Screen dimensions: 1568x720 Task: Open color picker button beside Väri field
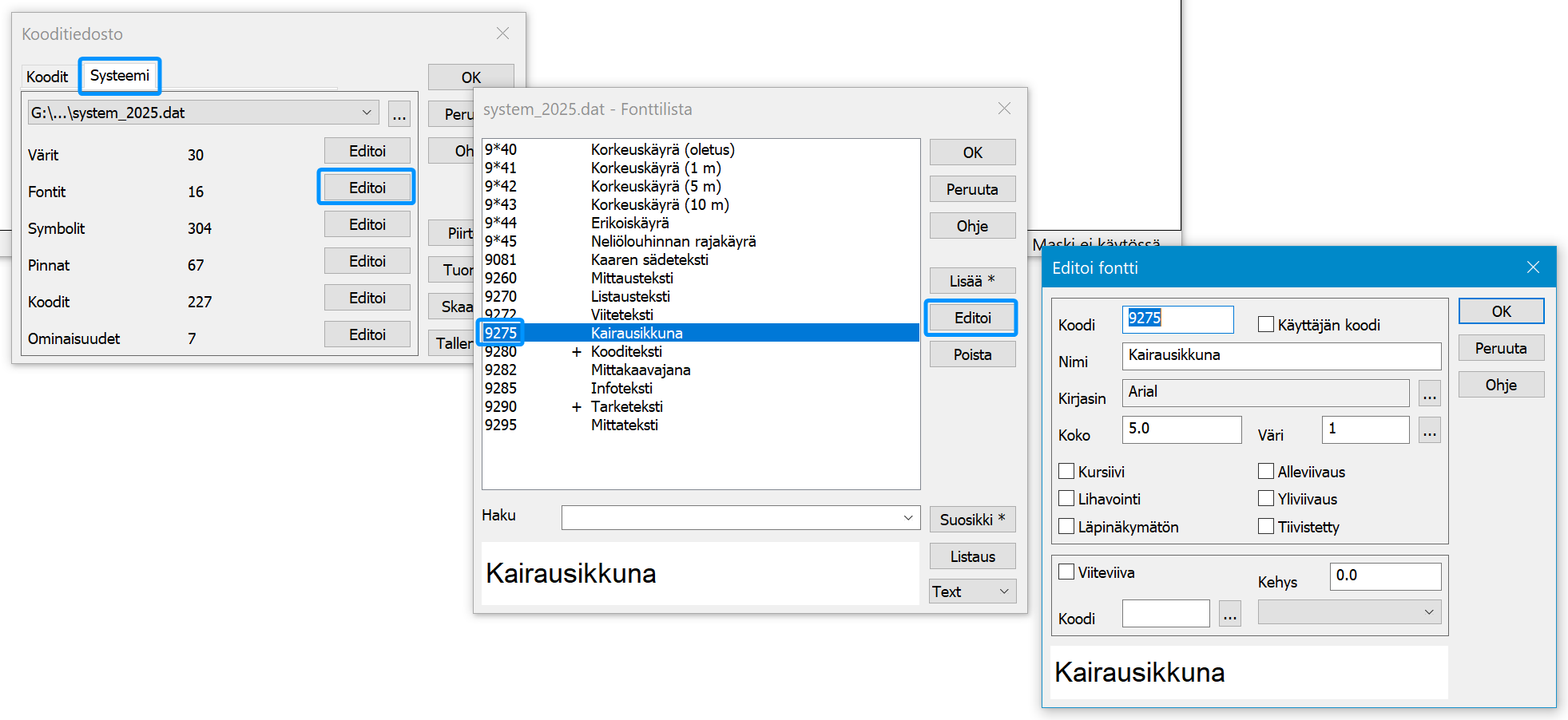(x=1429, y=430)
